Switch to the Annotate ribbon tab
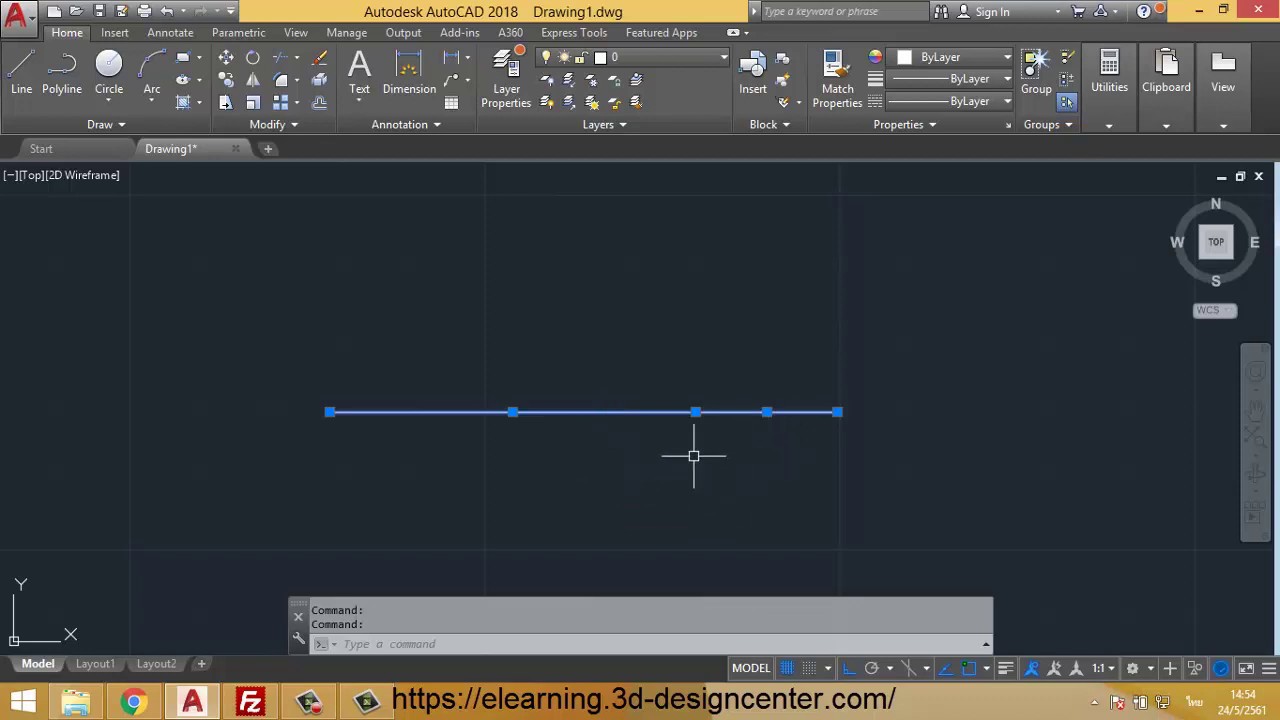The width and height of the screenshot is (1280, 720). pos(170,33)
